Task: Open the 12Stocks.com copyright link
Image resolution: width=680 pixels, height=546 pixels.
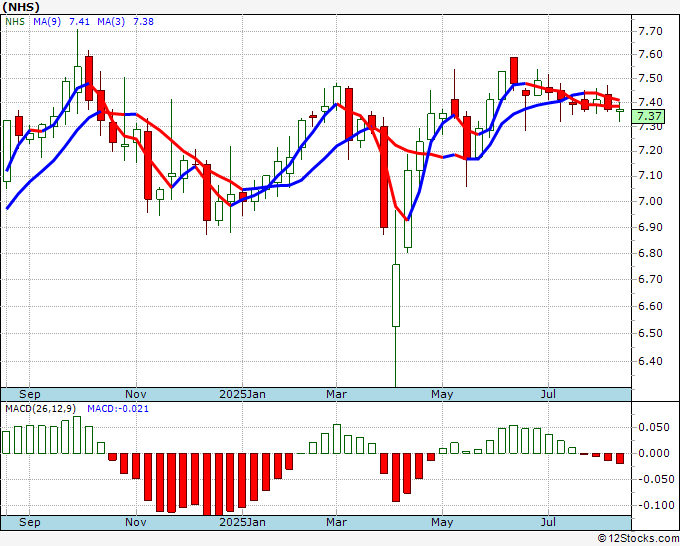Action: [638, 539]
